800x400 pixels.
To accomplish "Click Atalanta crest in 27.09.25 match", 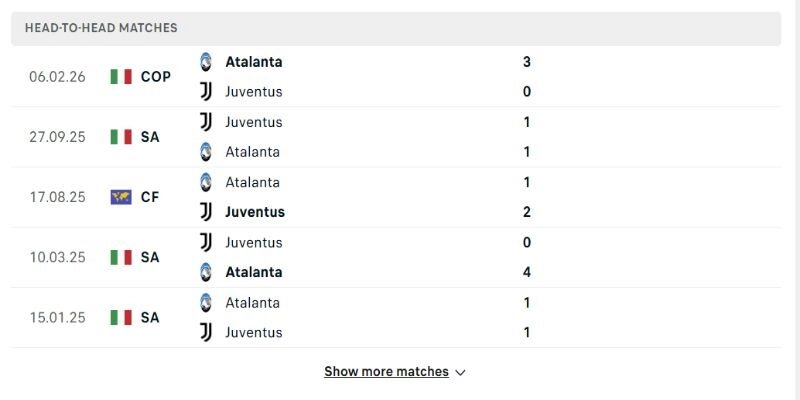I will click(x=206, y=152).
